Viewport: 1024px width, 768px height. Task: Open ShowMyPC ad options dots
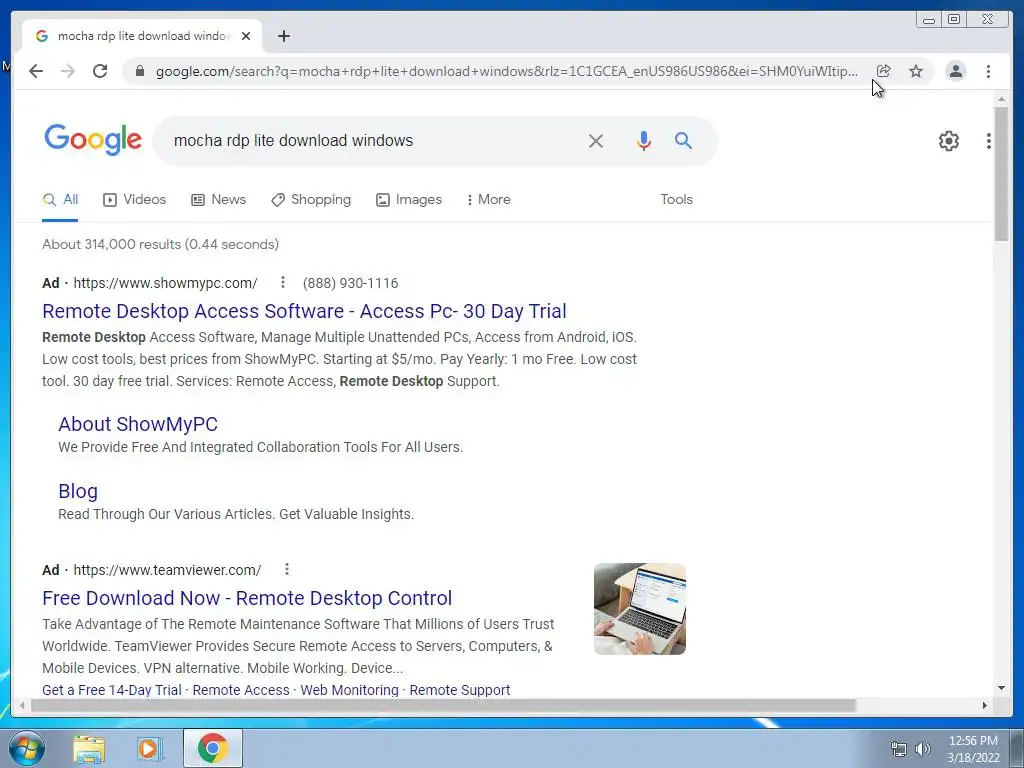pos(282,282)
